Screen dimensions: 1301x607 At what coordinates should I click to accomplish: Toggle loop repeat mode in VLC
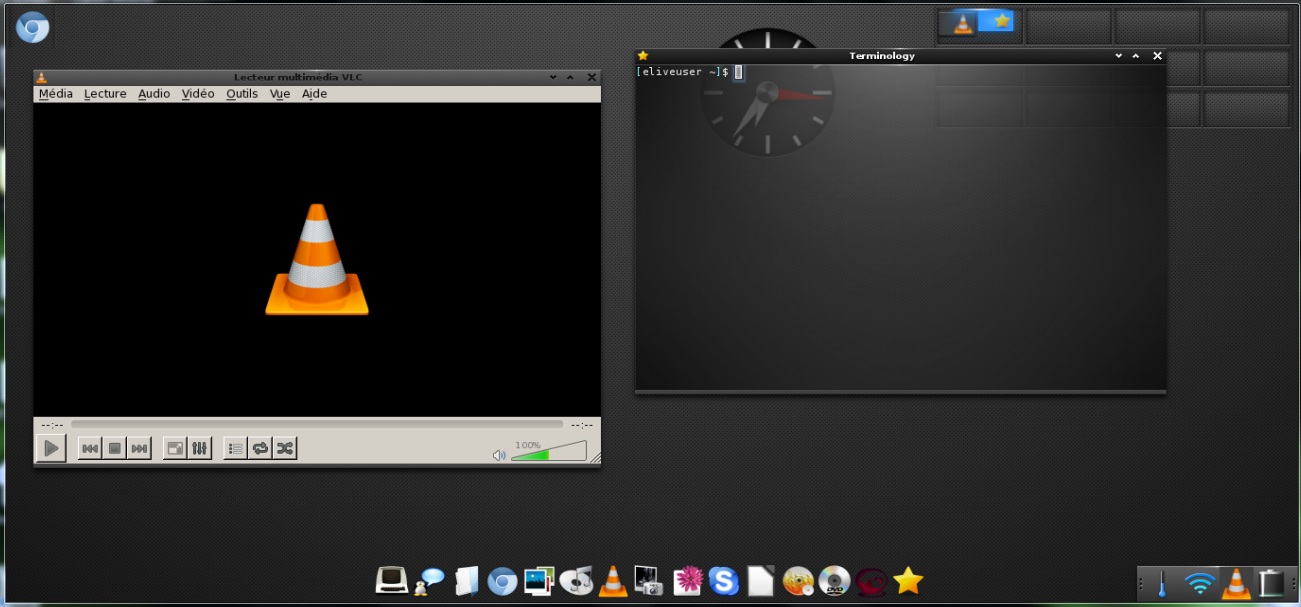coord(261,449)
